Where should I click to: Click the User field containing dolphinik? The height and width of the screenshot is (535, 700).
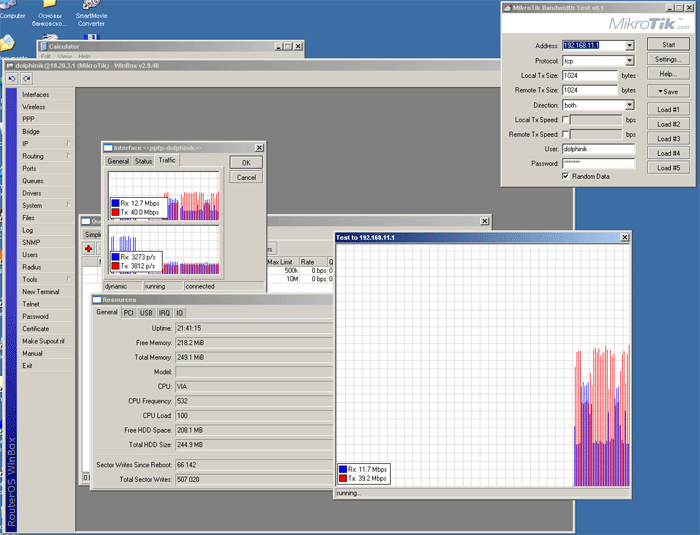tap(598, 149)
